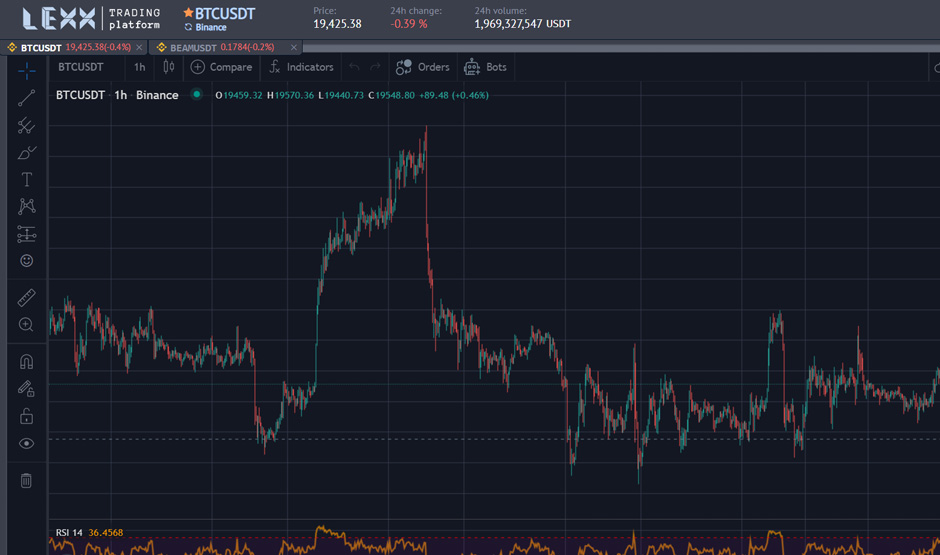The width and height of the screenshot is (940, 555).
Task: Toggle lock all drawing tools
Action: click(26, 416)
